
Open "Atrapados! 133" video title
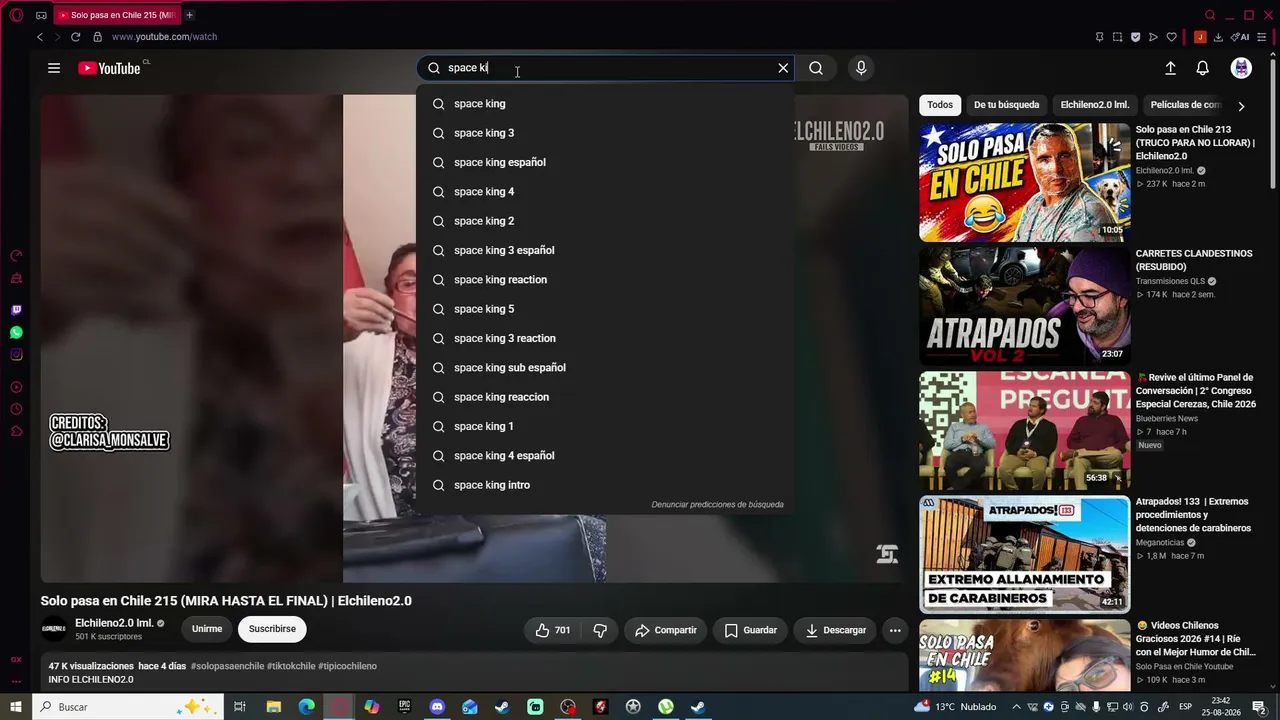pos(1193,514)
